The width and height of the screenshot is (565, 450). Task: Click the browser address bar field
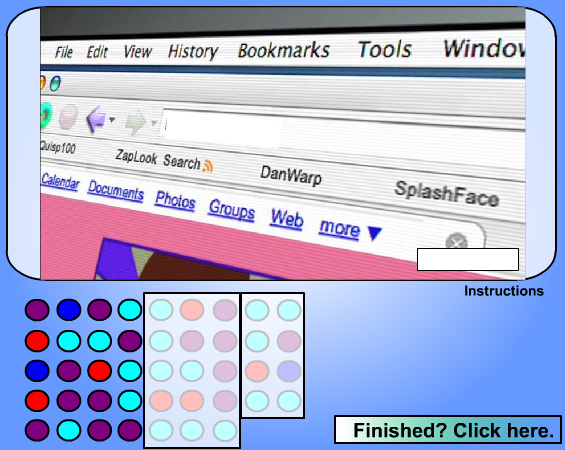point(221,128)
